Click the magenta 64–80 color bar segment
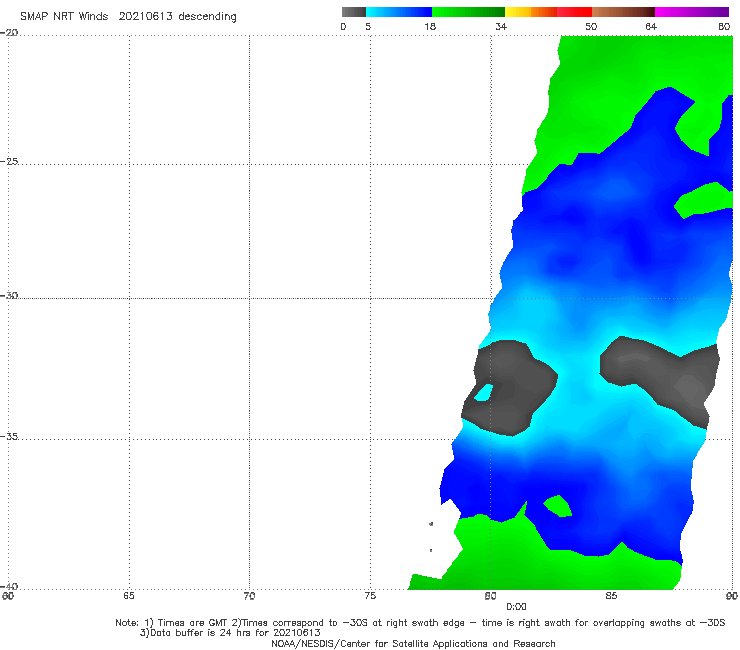The width and height of the screenshot is (740, 650). click(692, 12)
